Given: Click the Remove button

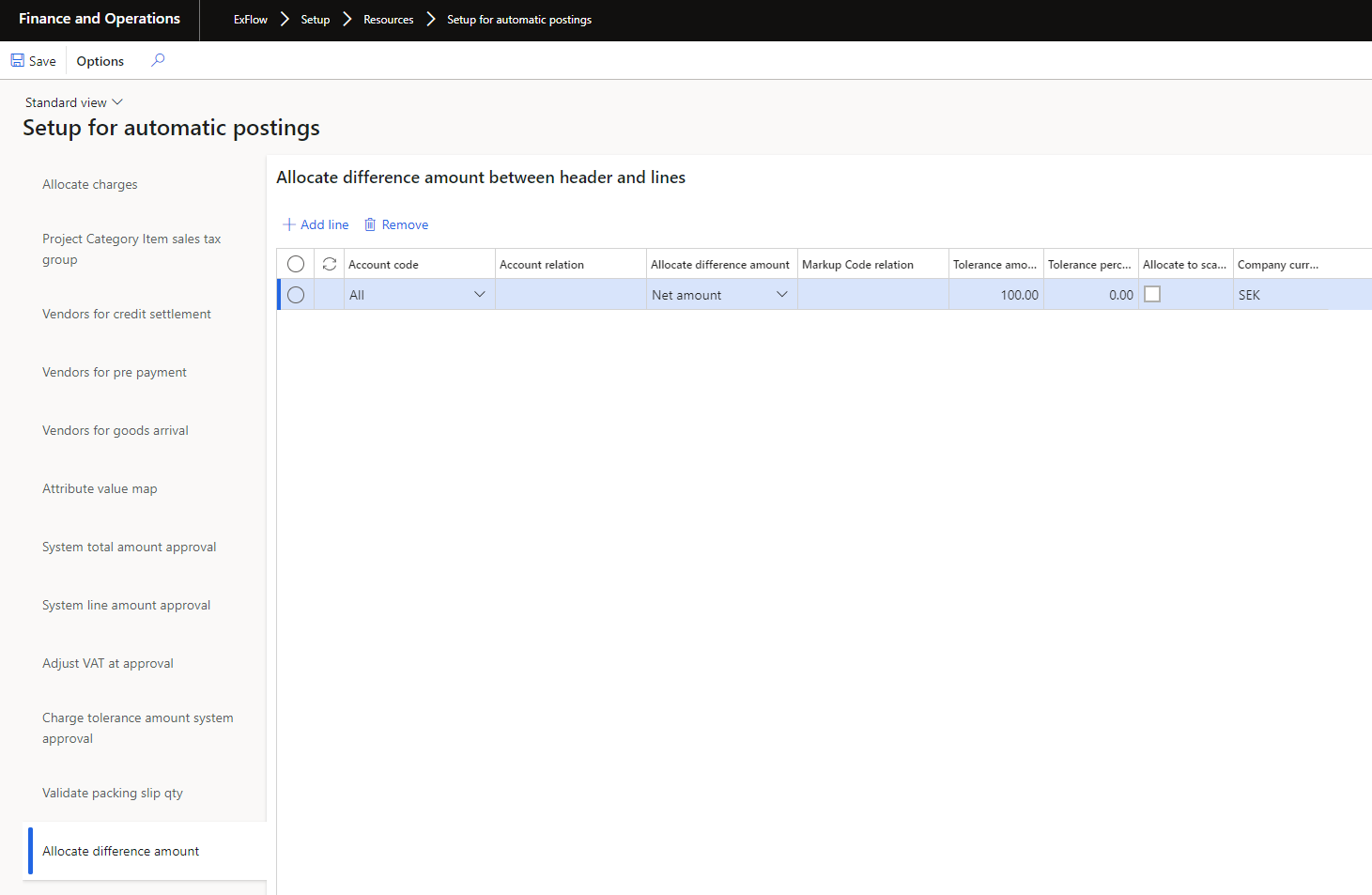Looking at the screenshot, I should [x=396, y=224].
